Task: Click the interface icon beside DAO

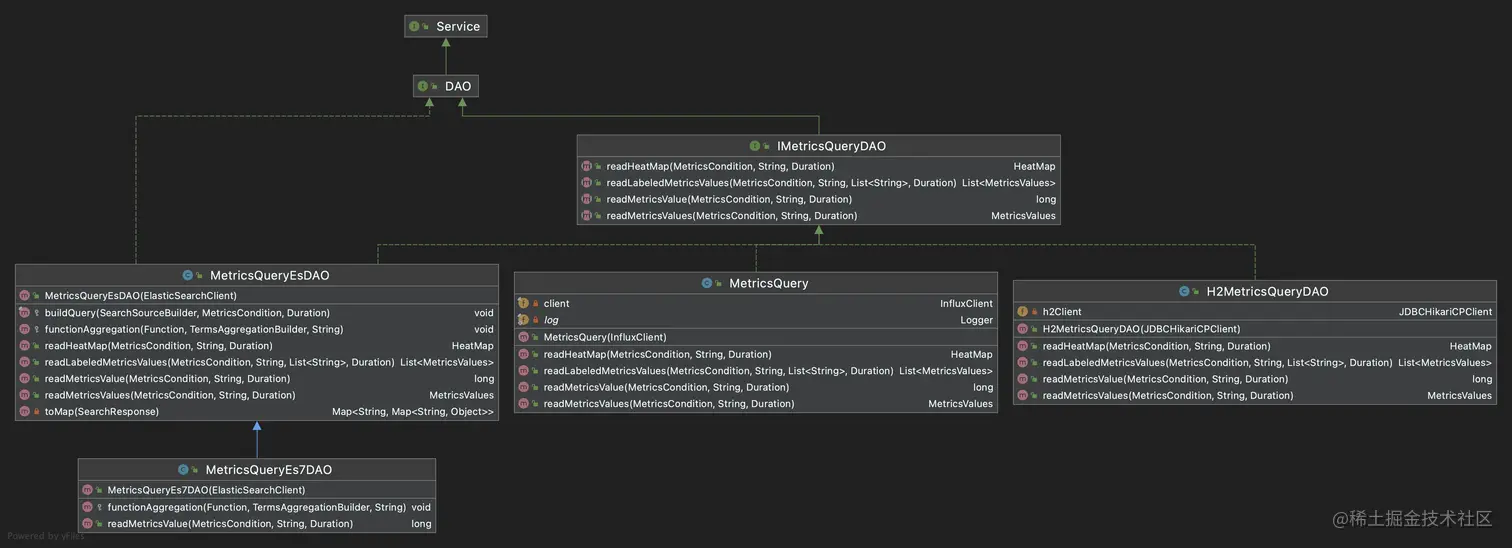Action: pyautogui.click(x=423, y=86)
